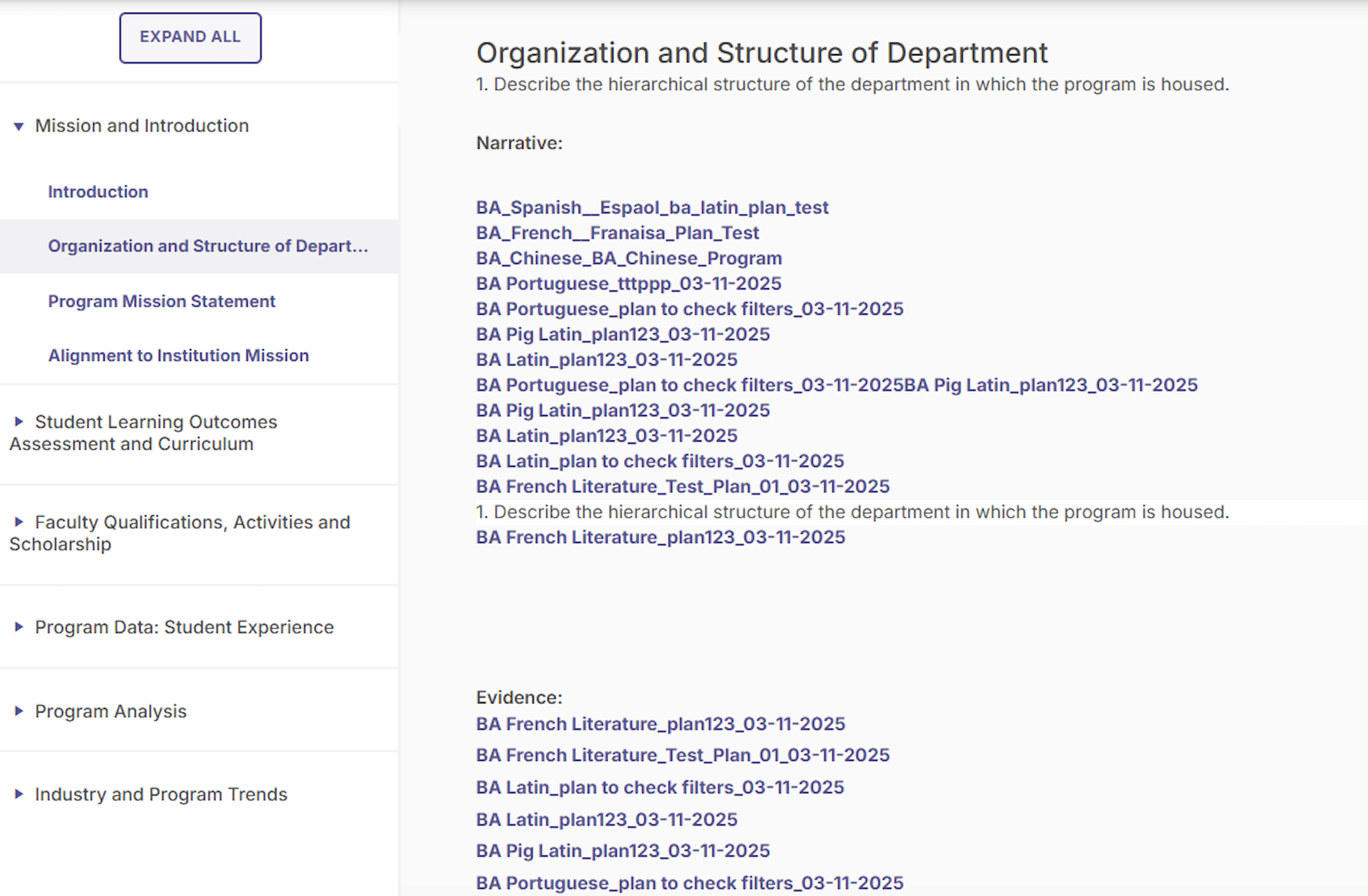Expand the Program Analysis arrow
1368x896 pixels.
click(x=19, y=711)
